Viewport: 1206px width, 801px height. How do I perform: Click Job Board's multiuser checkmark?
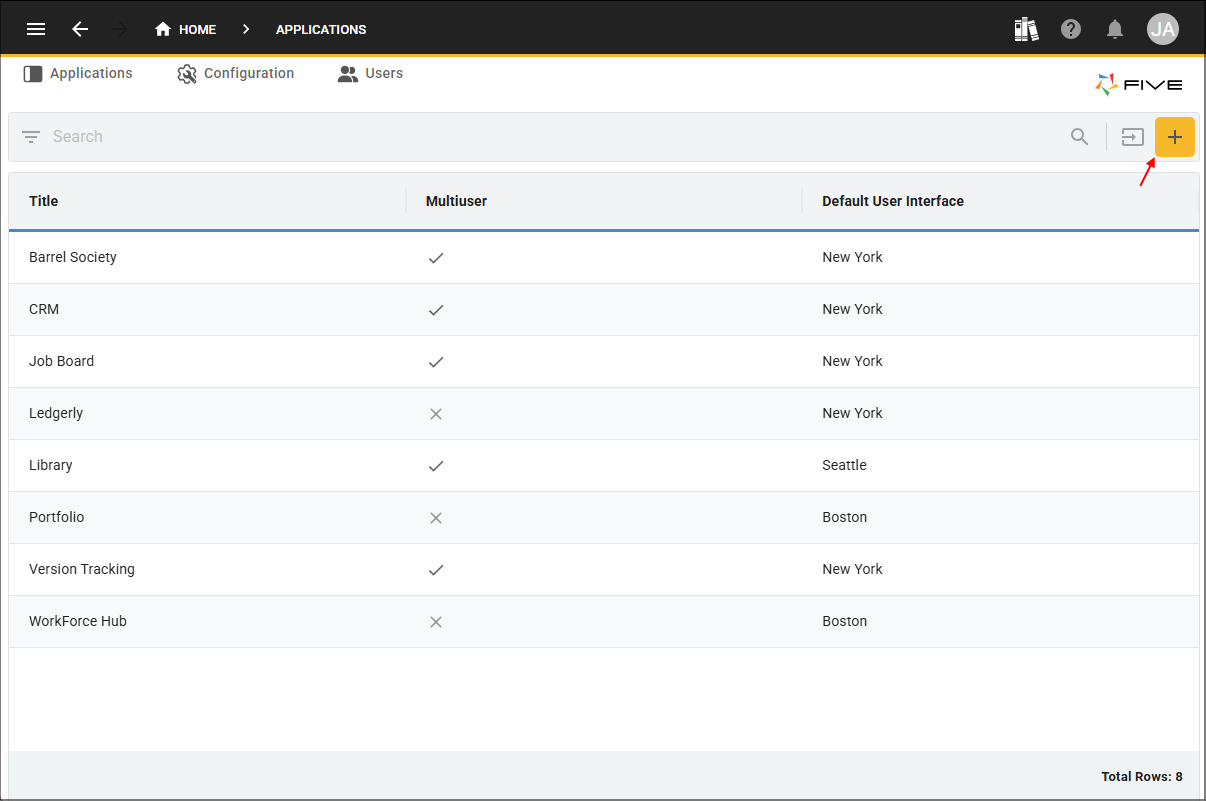click(436, 362)
